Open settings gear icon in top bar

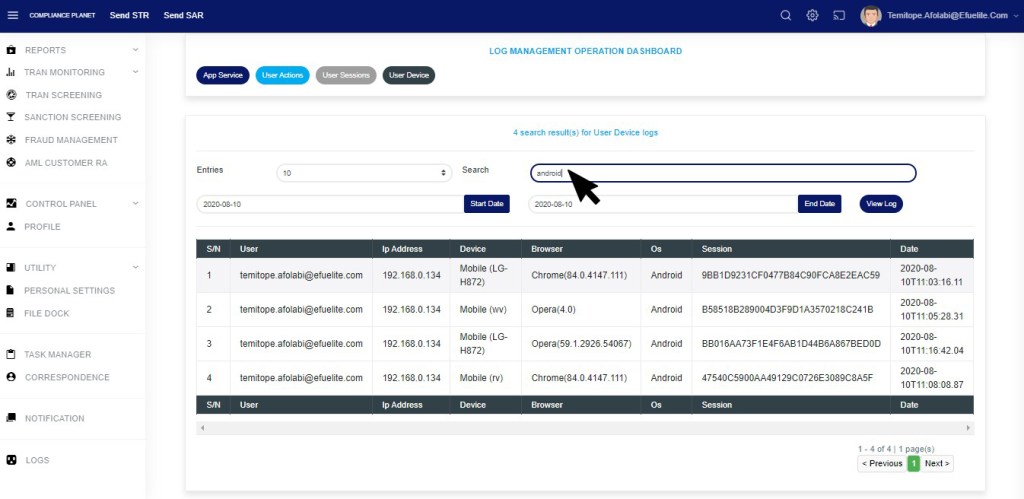point(812,15)
